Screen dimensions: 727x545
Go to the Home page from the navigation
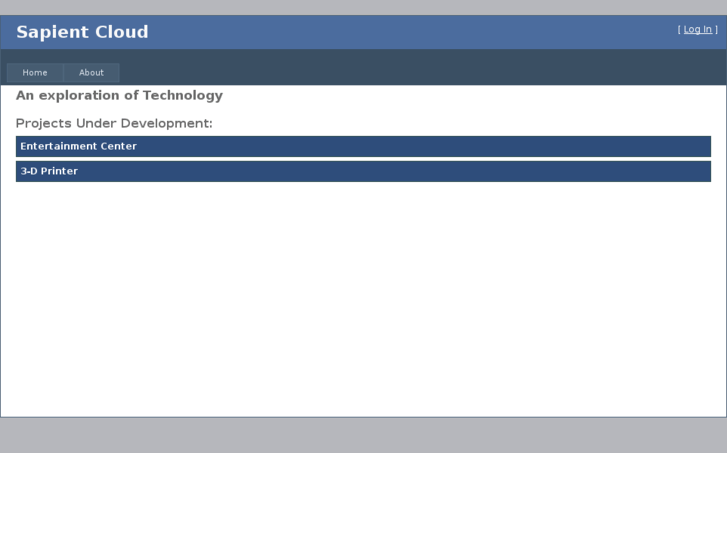tap(35, 73)
